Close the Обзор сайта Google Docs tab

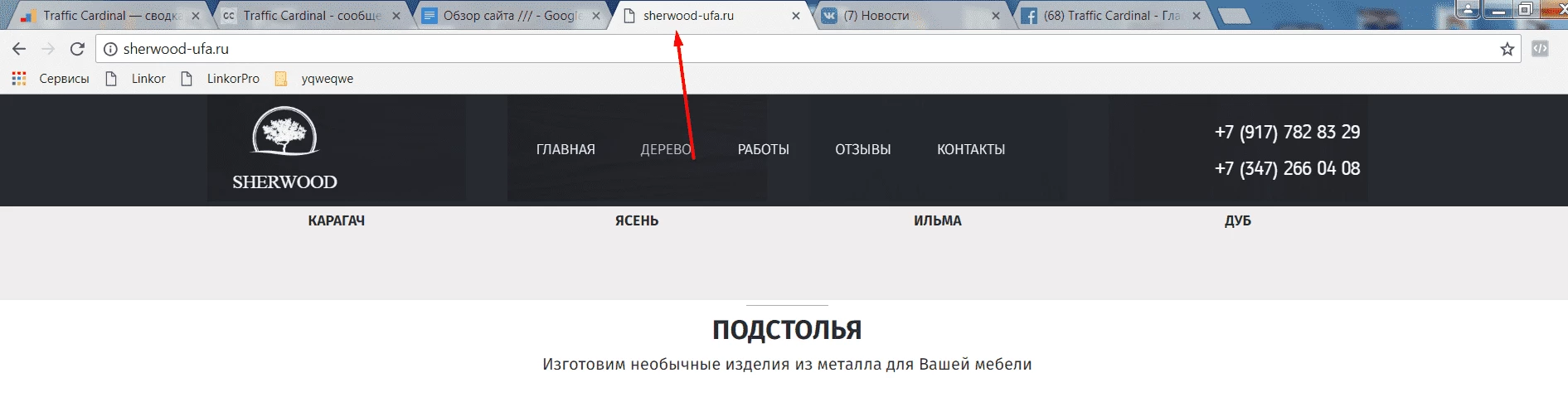596,16
